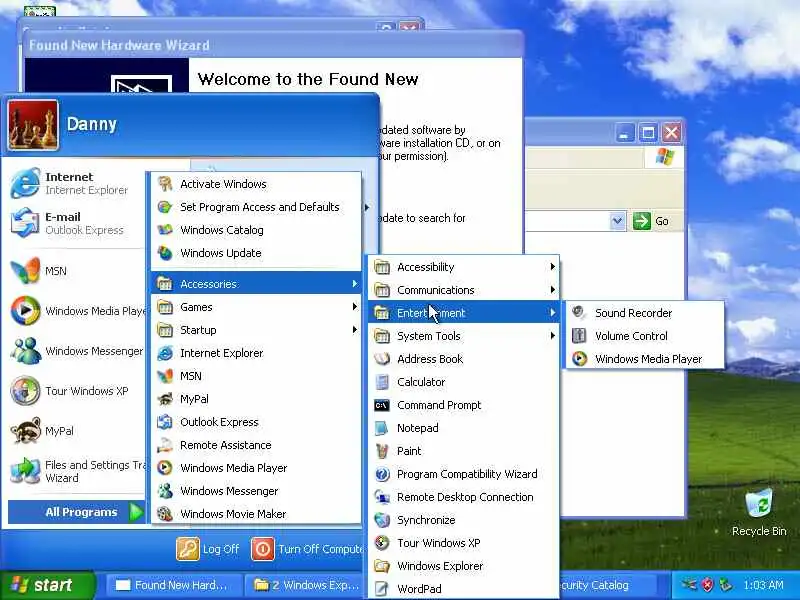Open MSN in Start menu recent list
This screenshot has height=600, width=800.
coord(77,270)
